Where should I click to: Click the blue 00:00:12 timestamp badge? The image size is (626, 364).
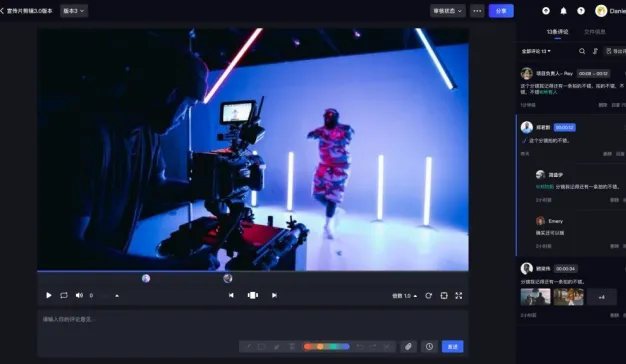click(x=565, y=127)
